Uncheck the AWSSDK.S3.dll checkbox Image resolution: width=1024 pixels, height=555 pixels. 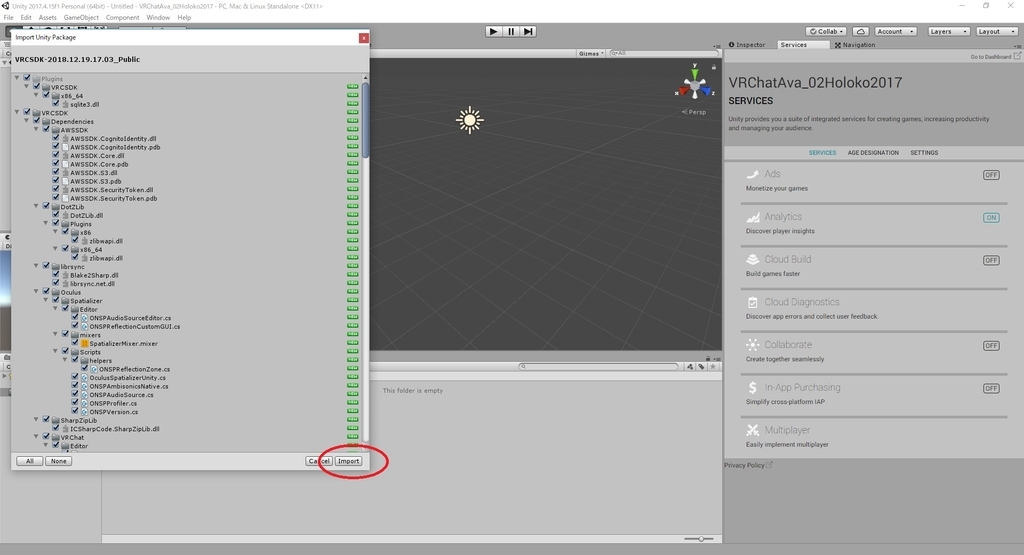[x=56, y=172]
